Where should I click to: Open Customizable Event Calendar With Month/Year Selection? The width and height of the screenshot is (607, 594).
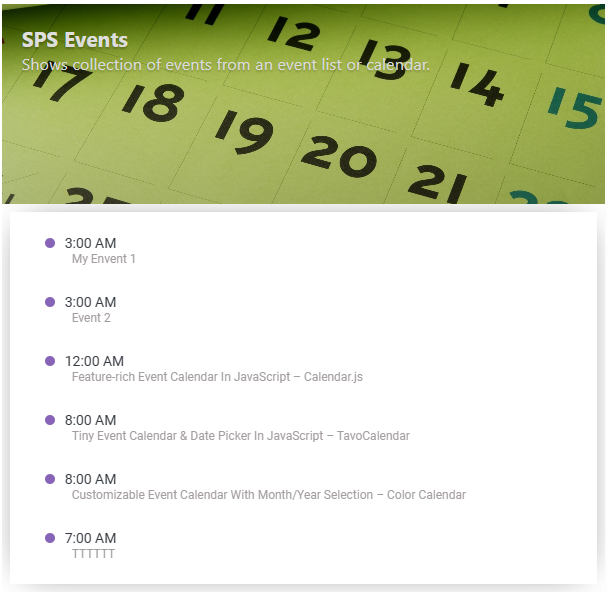269,494
